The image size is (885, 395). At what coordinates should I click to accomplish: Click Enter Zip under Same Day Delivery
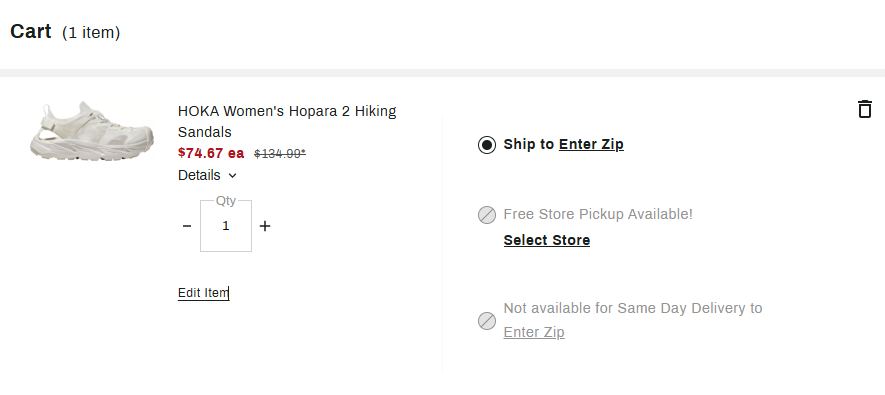pyautogui.click(x=534, y=332)
